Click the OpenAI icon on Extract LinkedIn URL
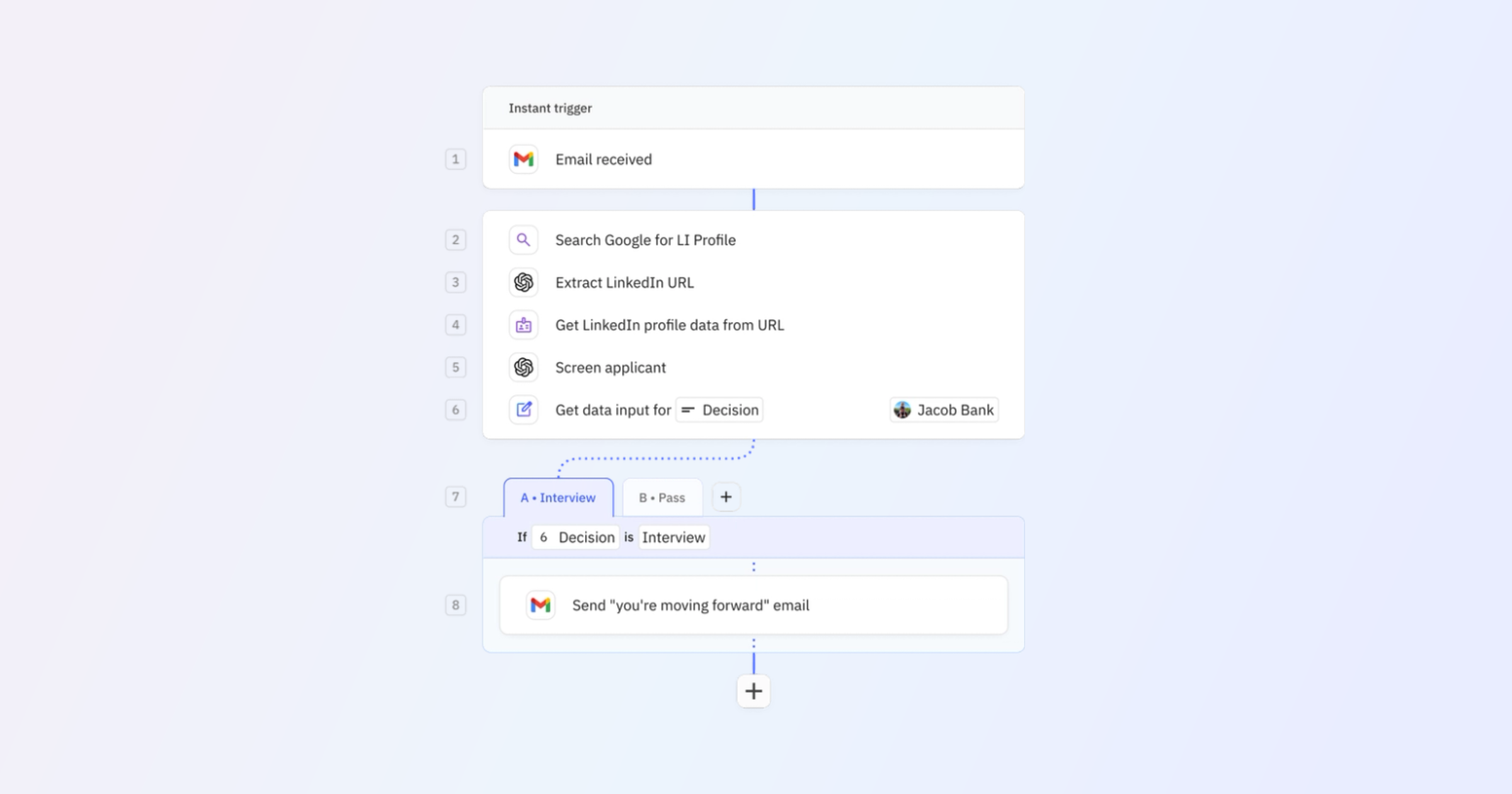Viewport: 1512px width, 794px height. pyautogui.click(x=523, y=282)
